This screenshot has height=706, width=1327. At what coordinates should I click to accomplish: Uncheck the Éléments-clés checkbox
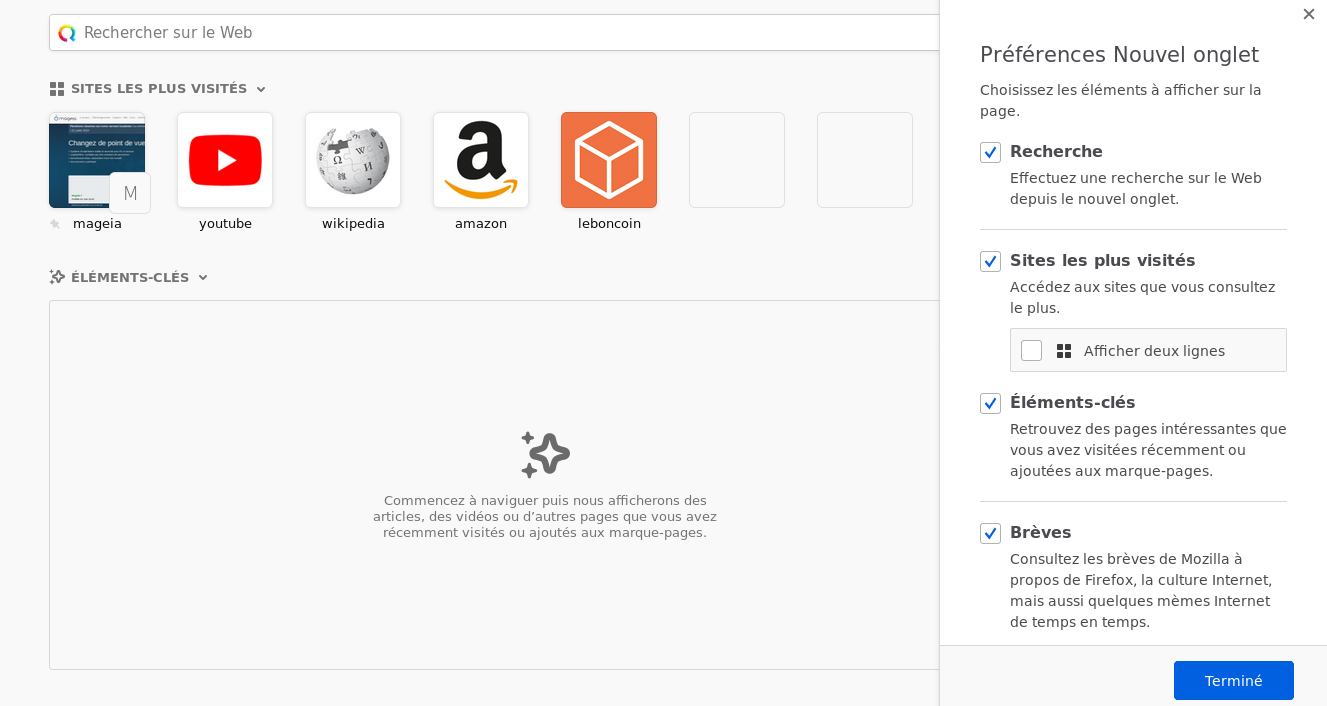coord(990,403)
